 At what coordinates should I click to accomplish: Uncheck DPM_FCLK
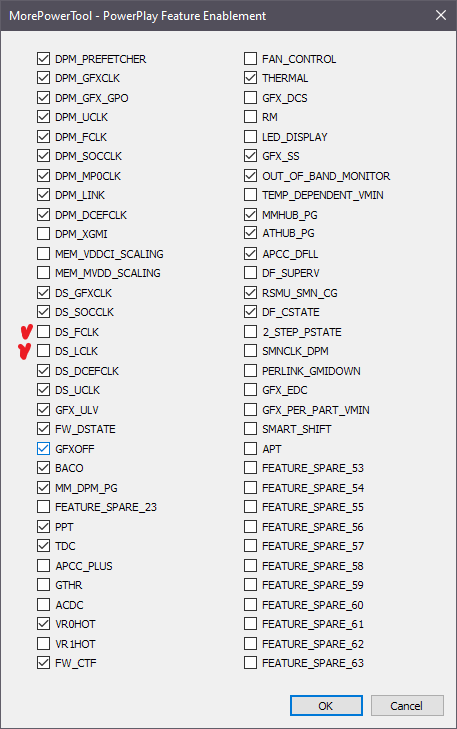(43, 137)
